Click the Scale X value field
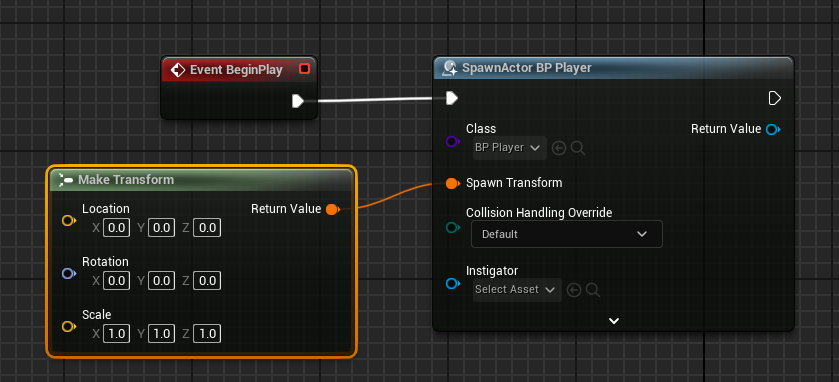This screenshot has height=382, width=839. 116,334
